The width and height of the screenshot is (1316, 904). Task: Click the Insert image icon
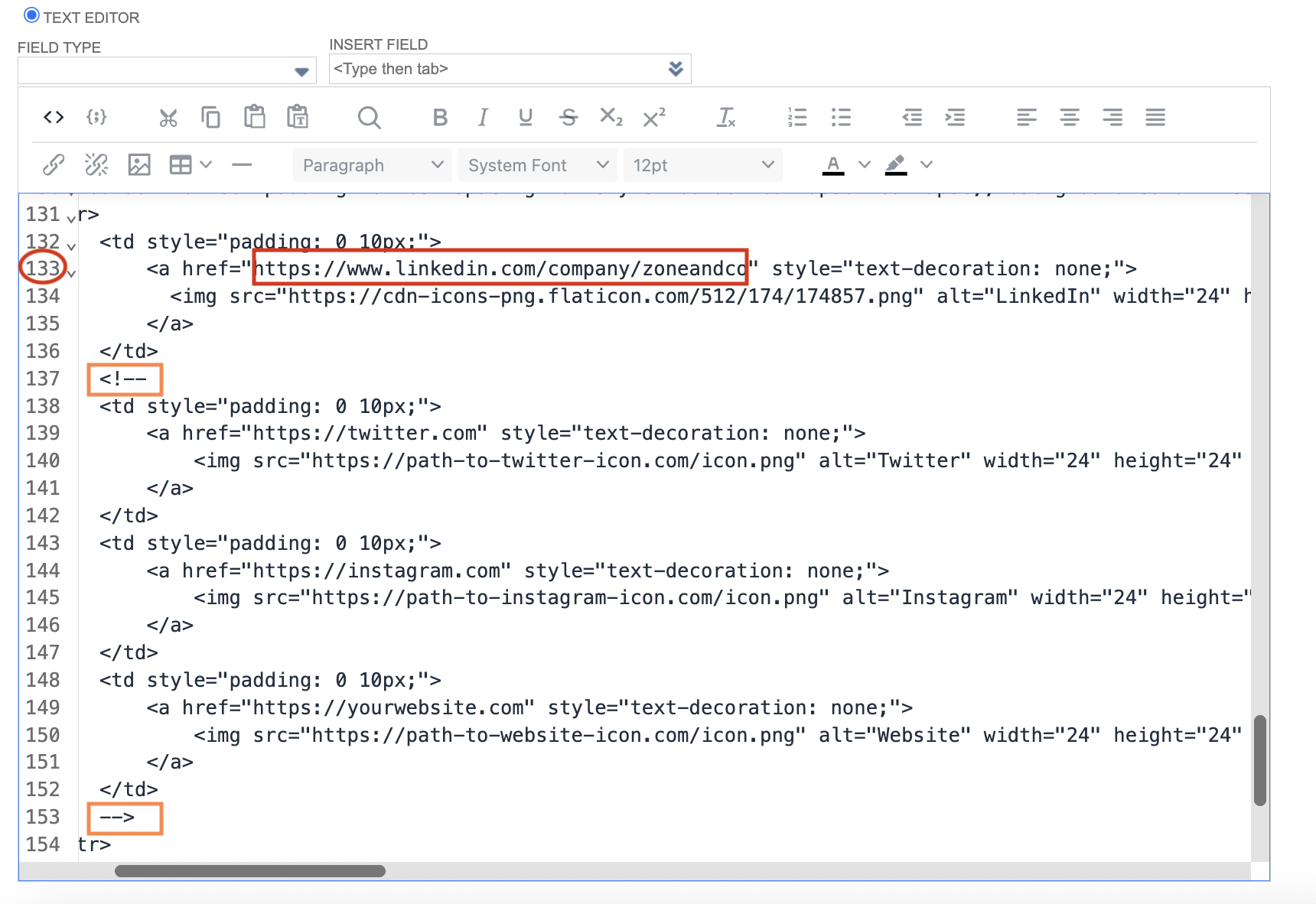[139, 164]
